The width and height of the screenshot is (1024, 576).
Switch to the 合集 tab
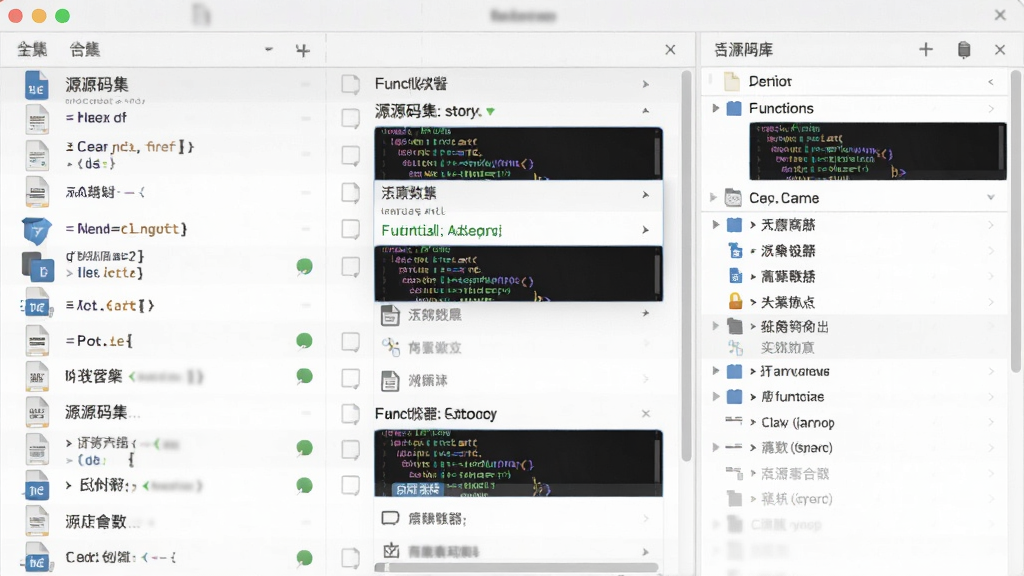85,50
